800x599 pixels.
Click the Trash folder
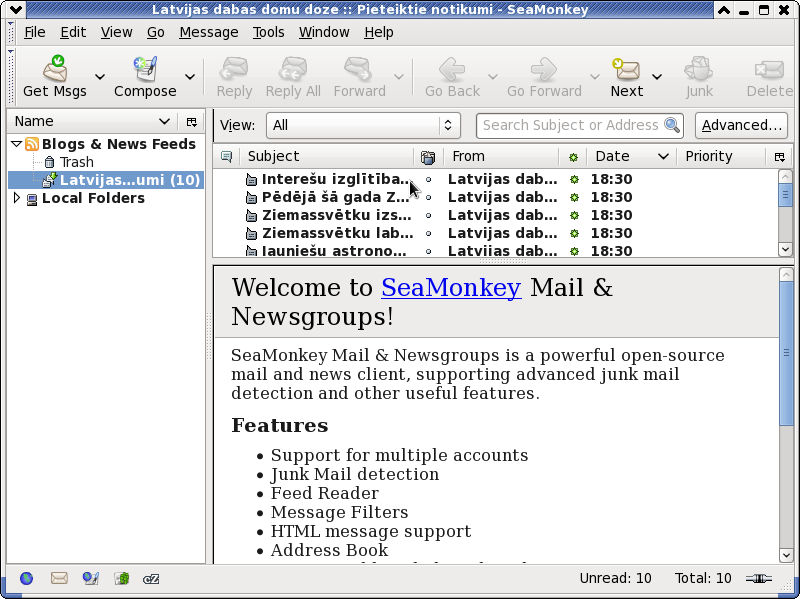(x=77, y=162)
